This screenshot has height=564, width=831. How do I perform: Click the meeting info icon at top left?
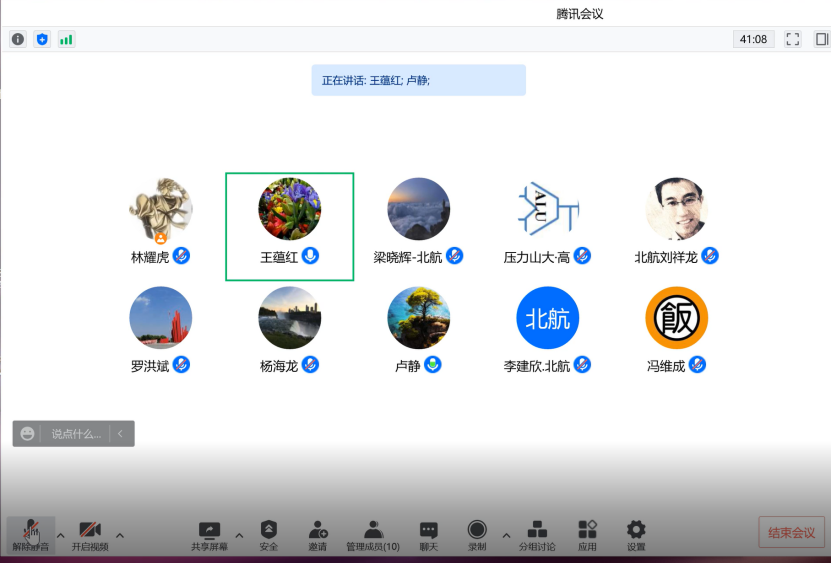18,39
